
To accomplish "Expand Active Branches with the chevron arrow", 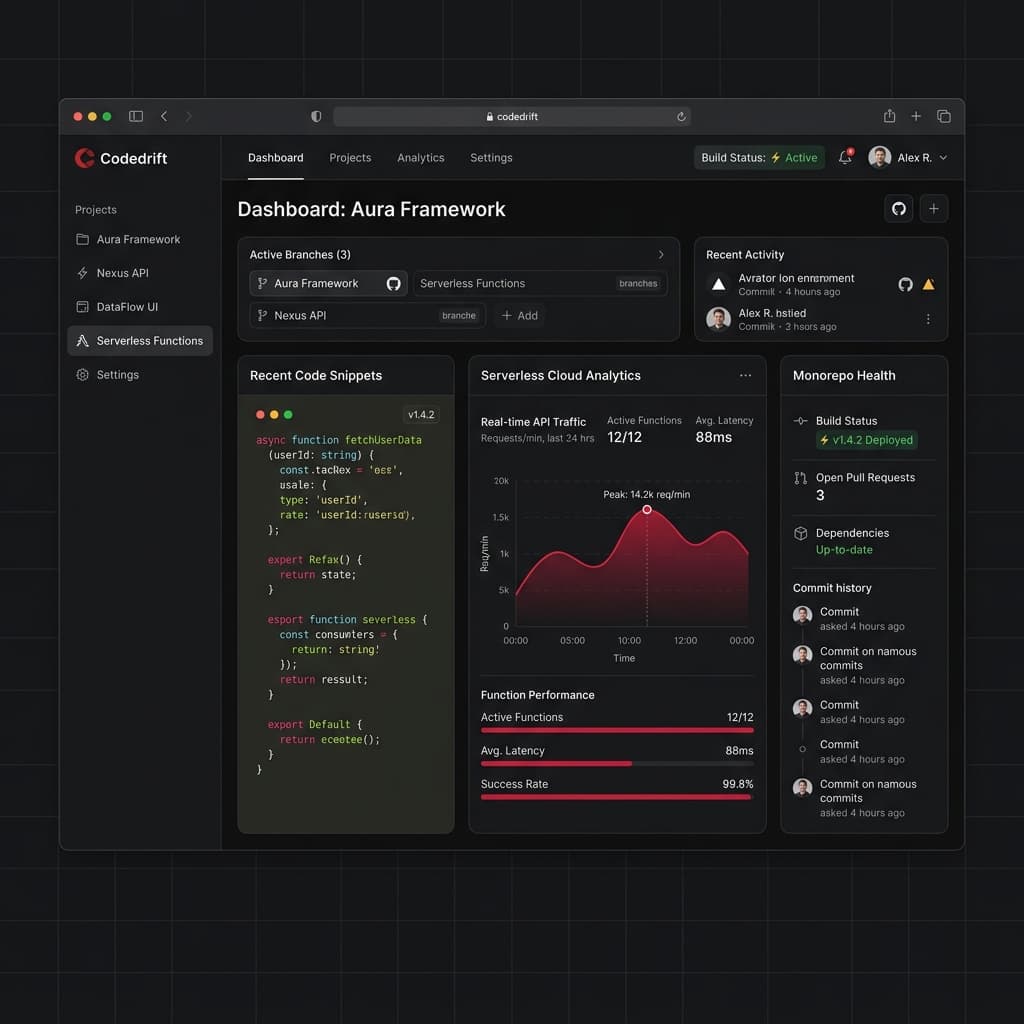I will click(x=661, y=255).
